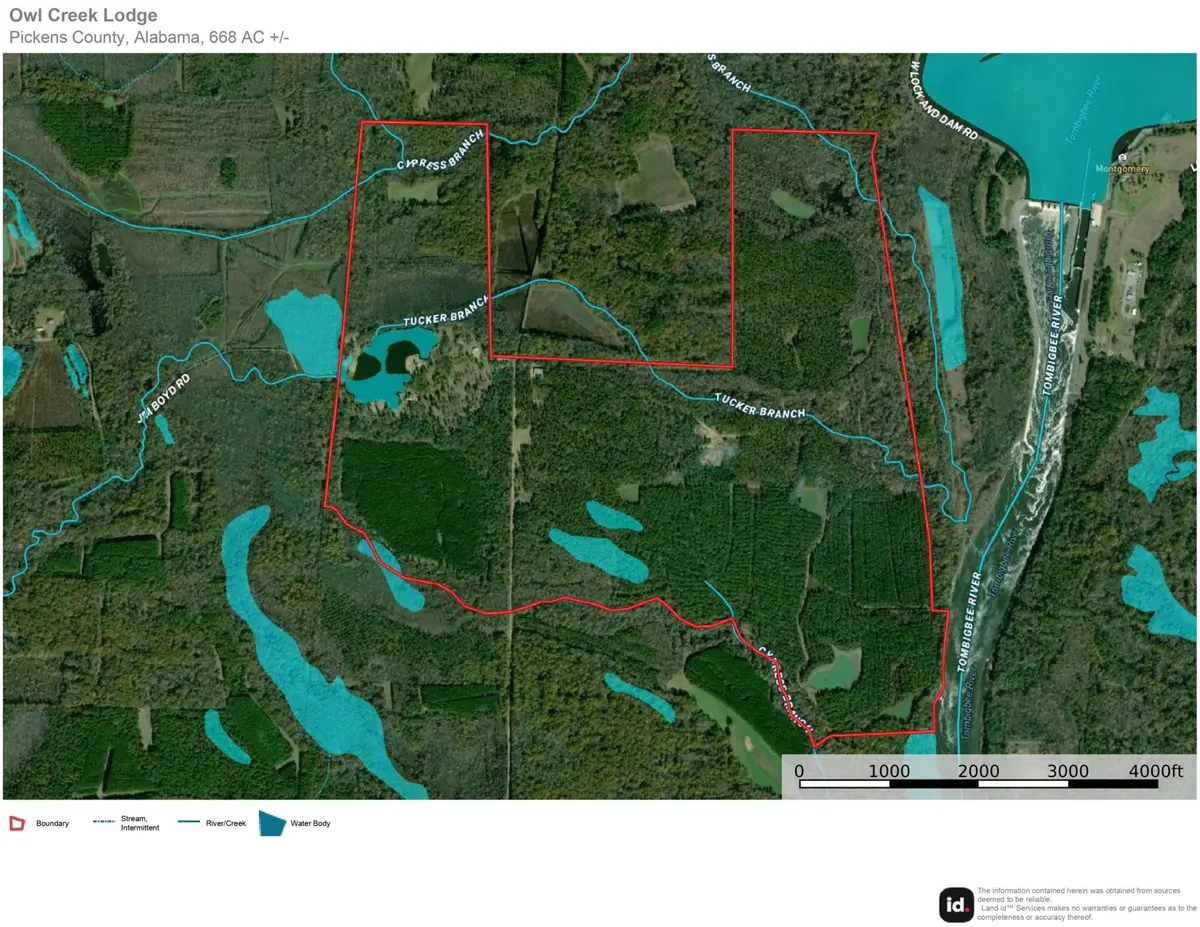Click the 1000 mark on scale bar
This screenshot has width=1200, height=927.
coord(889,771)
